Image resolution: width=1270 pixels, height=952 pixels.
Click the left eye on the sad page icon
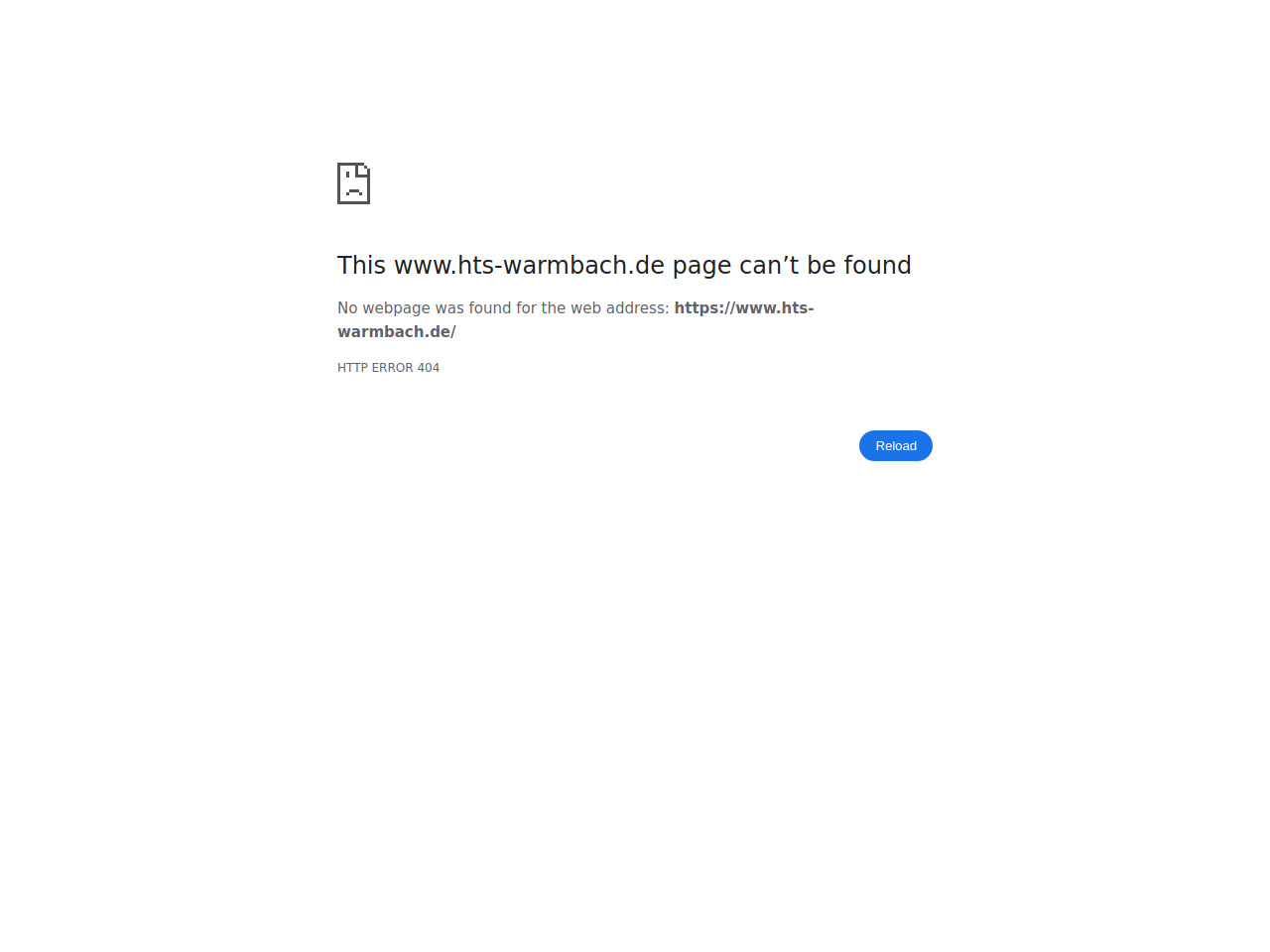coord(347,175)
